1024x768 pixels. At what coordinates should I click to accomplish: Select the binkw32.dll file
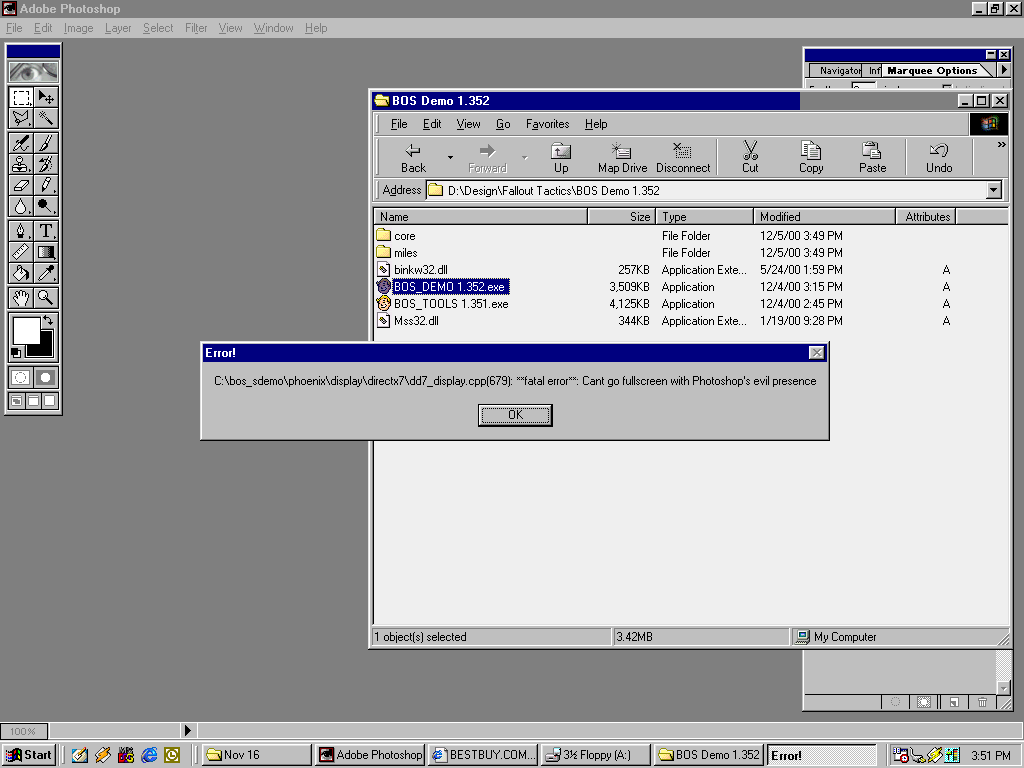coord(413,270)
